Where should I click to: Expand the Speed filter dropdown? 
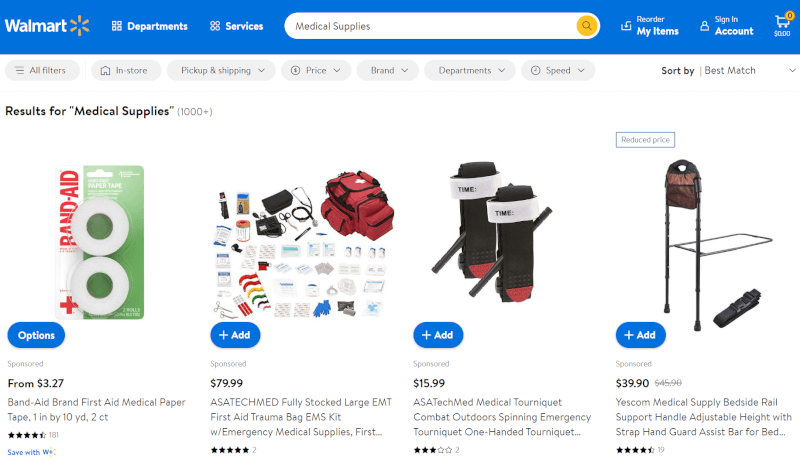558,70
